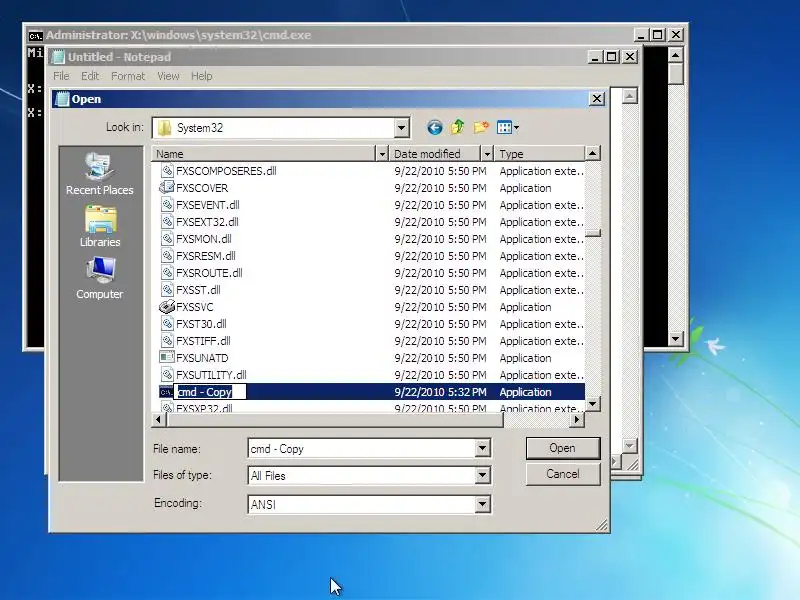Click the FXSEVENT.dll file icon
Viewport: 800px width, 600px height.
(167, 205)
